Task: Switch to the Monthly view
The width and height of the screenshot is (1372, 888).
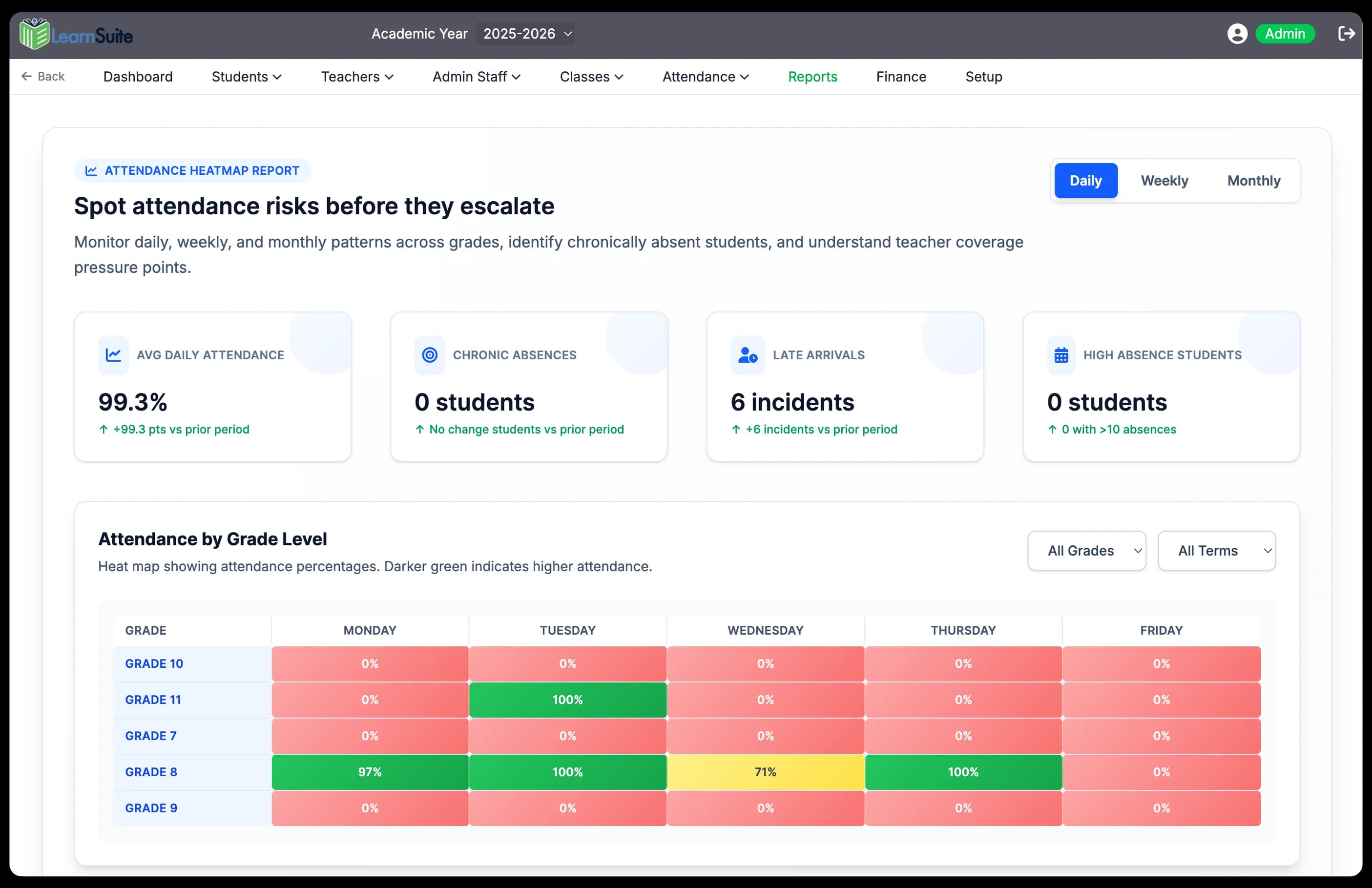Action: coord(1253,181)
